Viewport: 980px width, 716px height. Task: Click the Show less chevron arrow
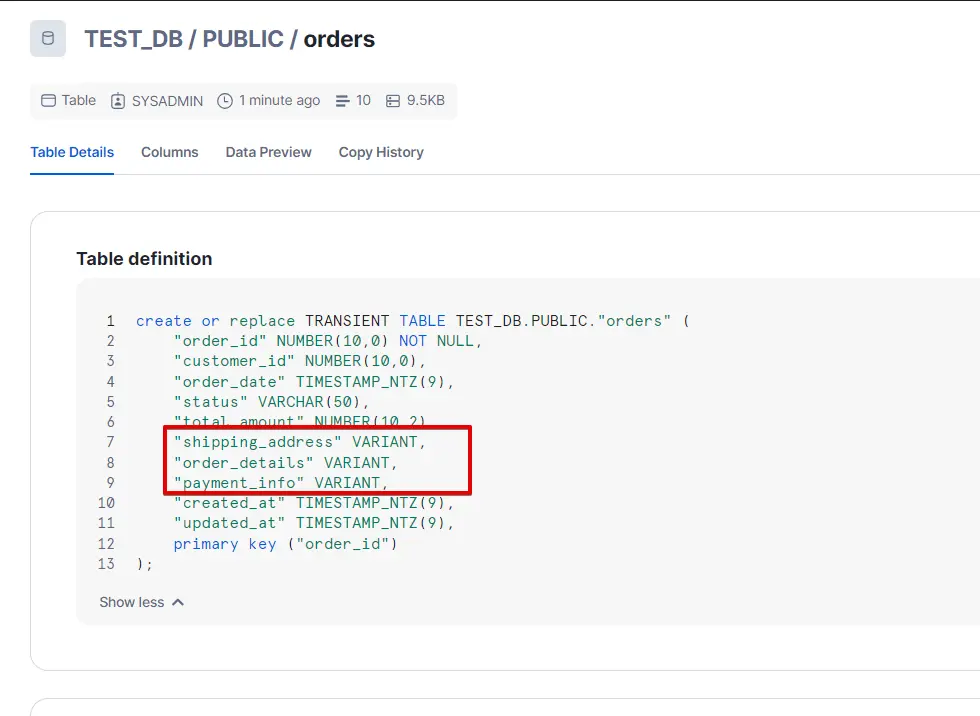(x=178, y=602)
